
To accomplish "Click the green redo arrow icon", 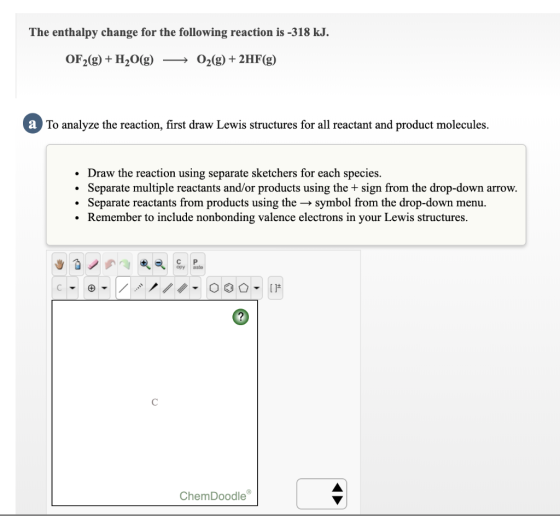I will click(125, 264).
